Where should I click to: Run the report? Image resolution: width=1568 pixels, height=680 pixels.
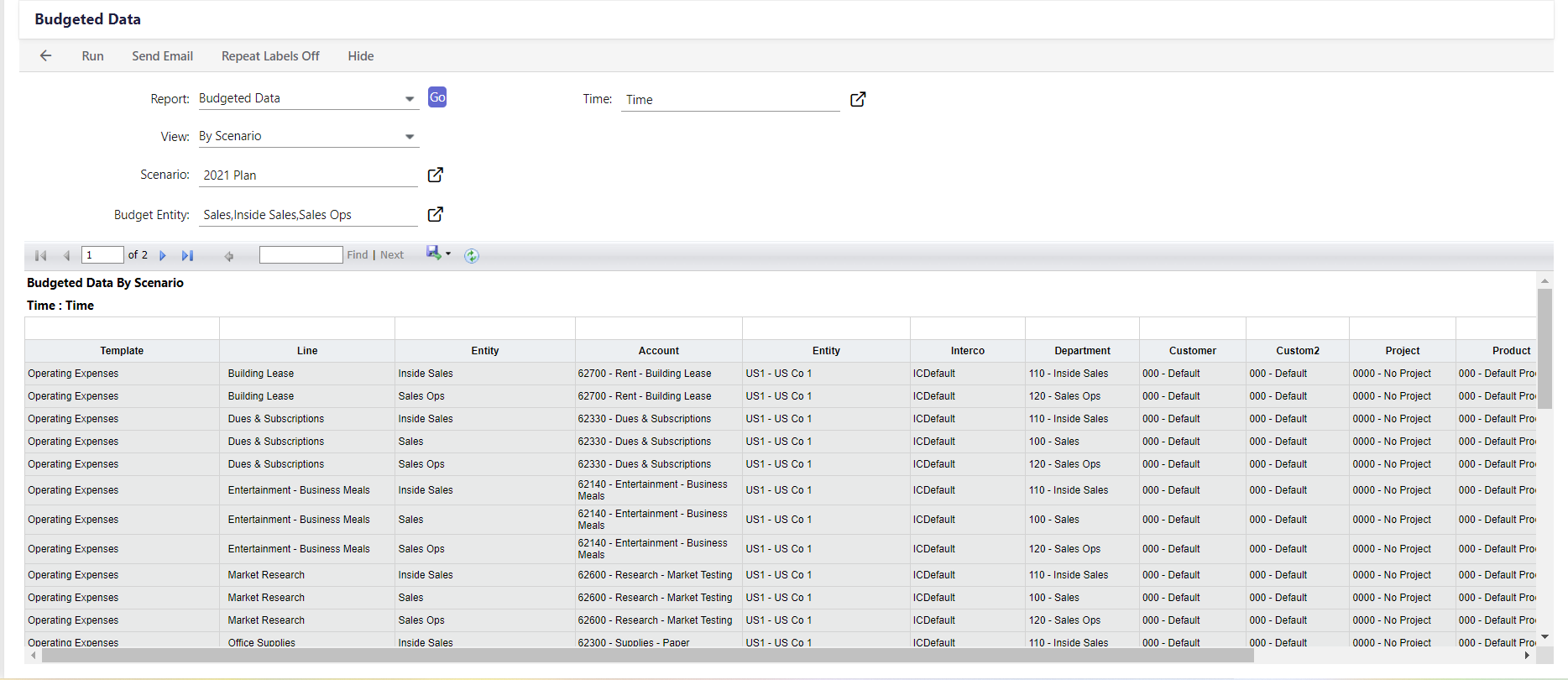(92, 56)
